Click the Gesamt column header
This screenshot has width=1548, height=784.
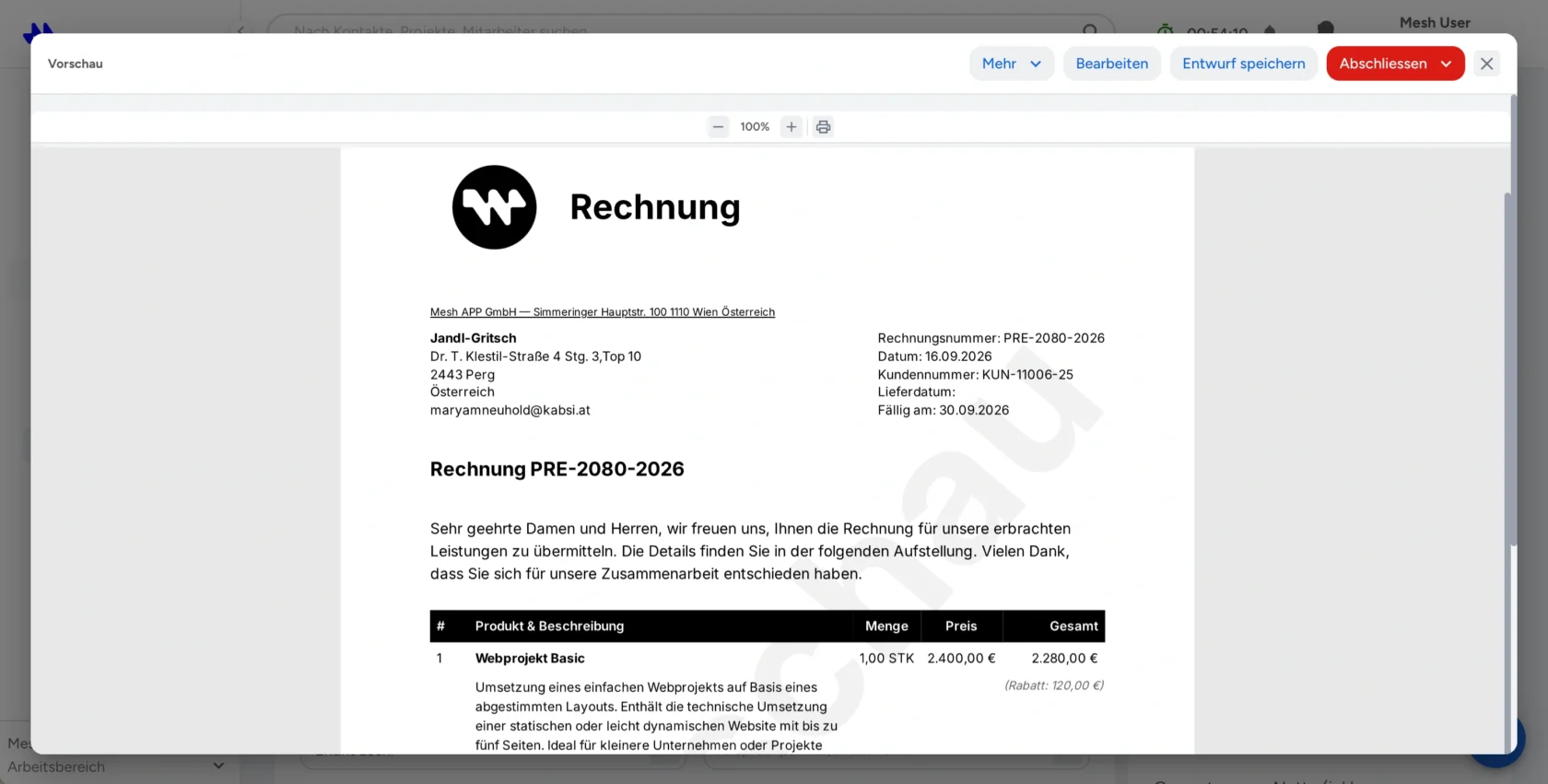1073,626
